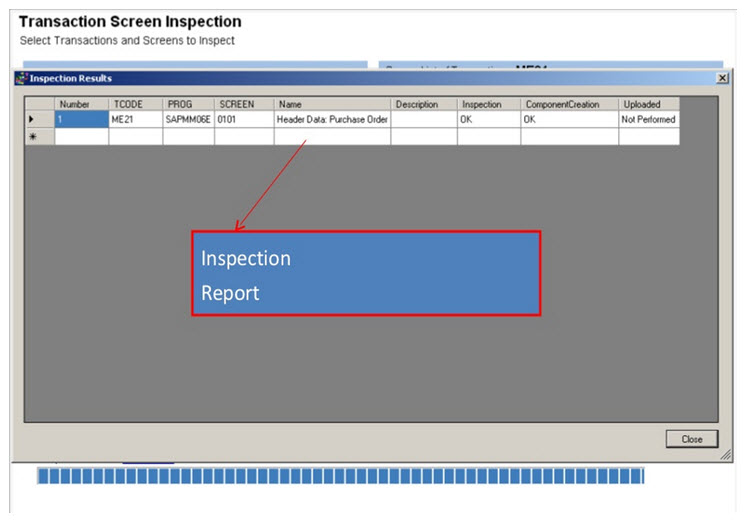This screenshot has width=747, height=520.
Task: Select the highlighted Number cell containing 1
Action: [82, 119]
